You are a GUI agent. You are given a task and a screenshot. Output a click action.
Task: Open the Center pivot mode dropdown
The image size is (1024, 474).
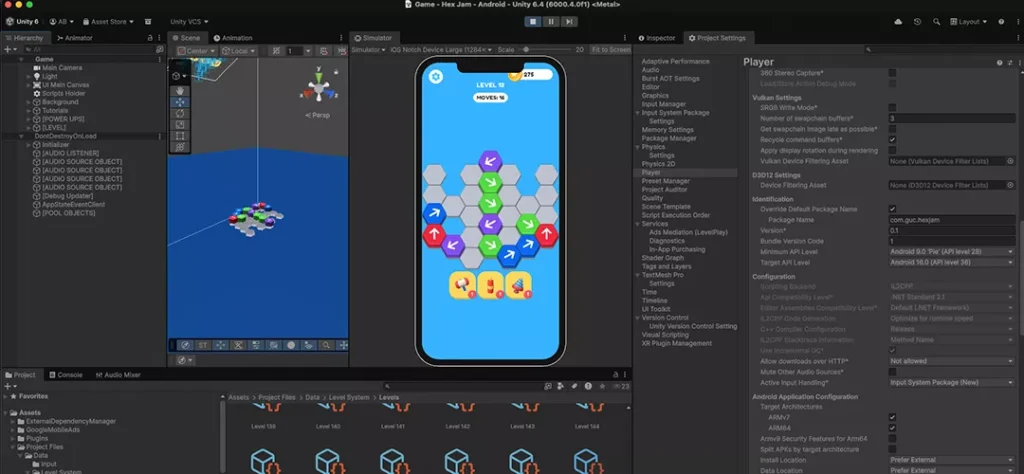tap(197, 51)
